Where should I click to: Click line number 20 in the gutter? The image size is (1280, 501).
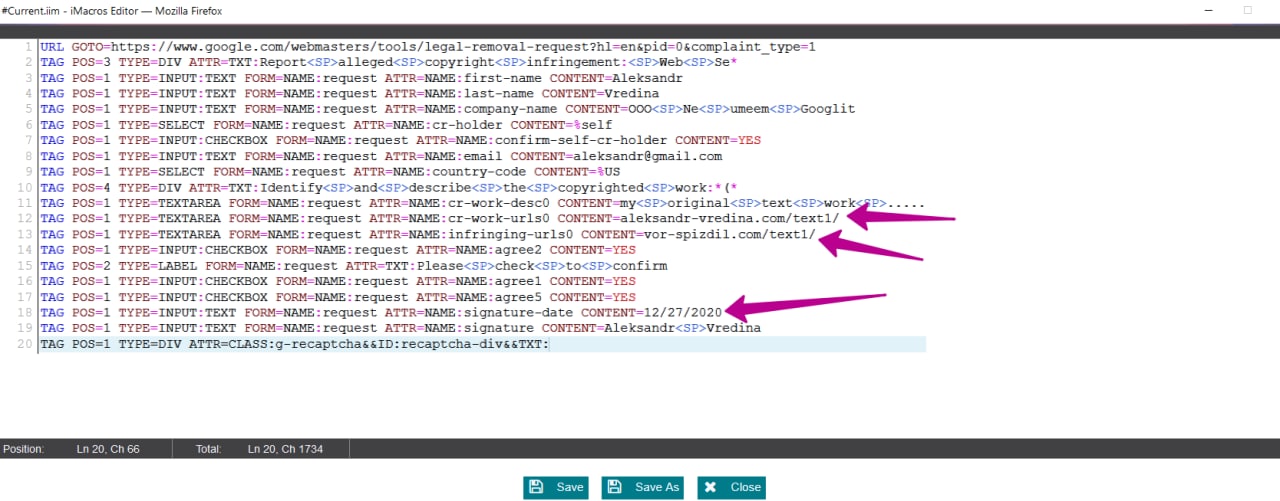[x=27, y=345]
